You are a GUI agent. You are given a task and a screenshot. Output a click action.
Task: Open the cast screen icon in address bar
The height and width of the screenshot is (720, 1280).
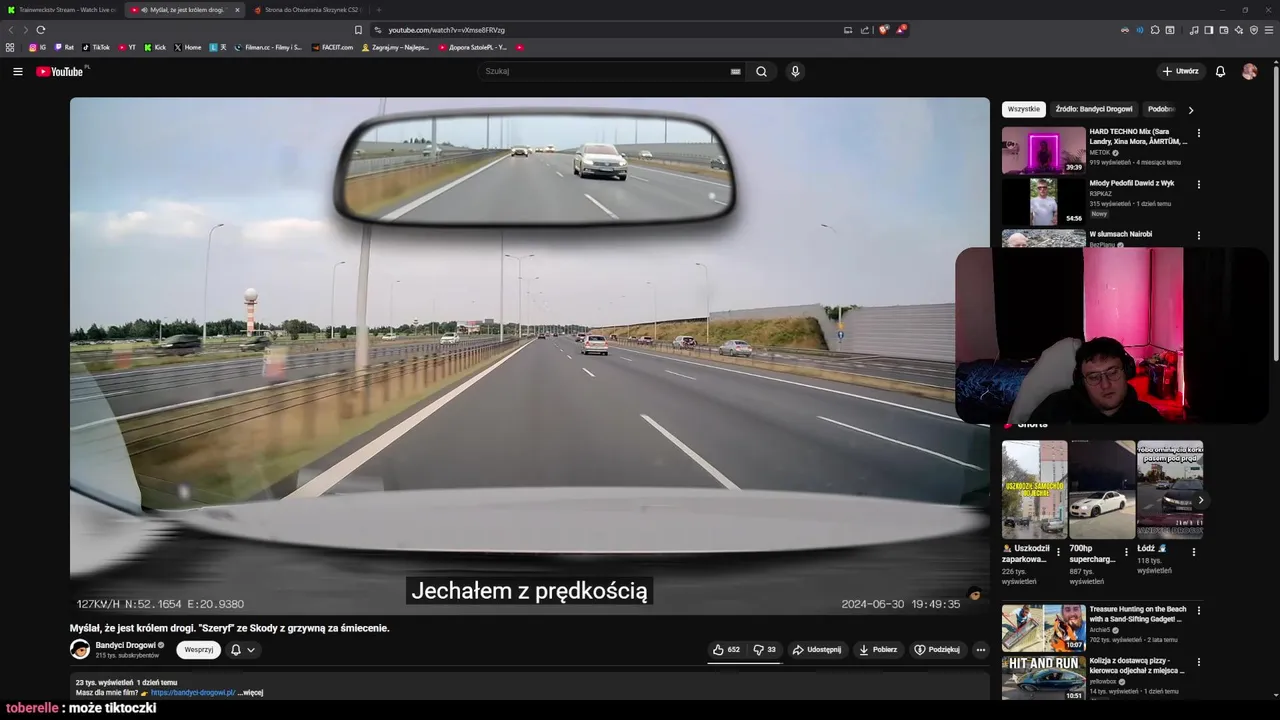tap(848, 30)
